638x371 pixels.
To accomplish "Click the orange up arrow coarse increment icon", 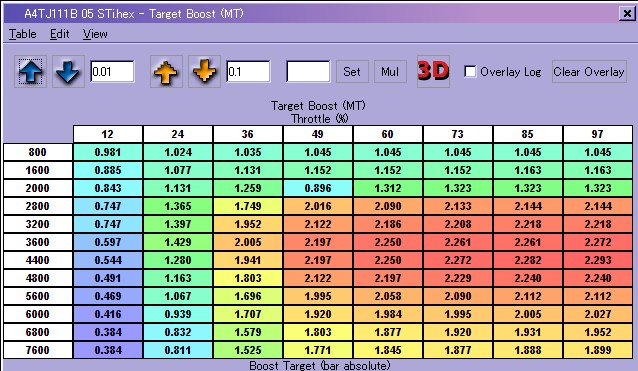I will click(x=166, y=72).
